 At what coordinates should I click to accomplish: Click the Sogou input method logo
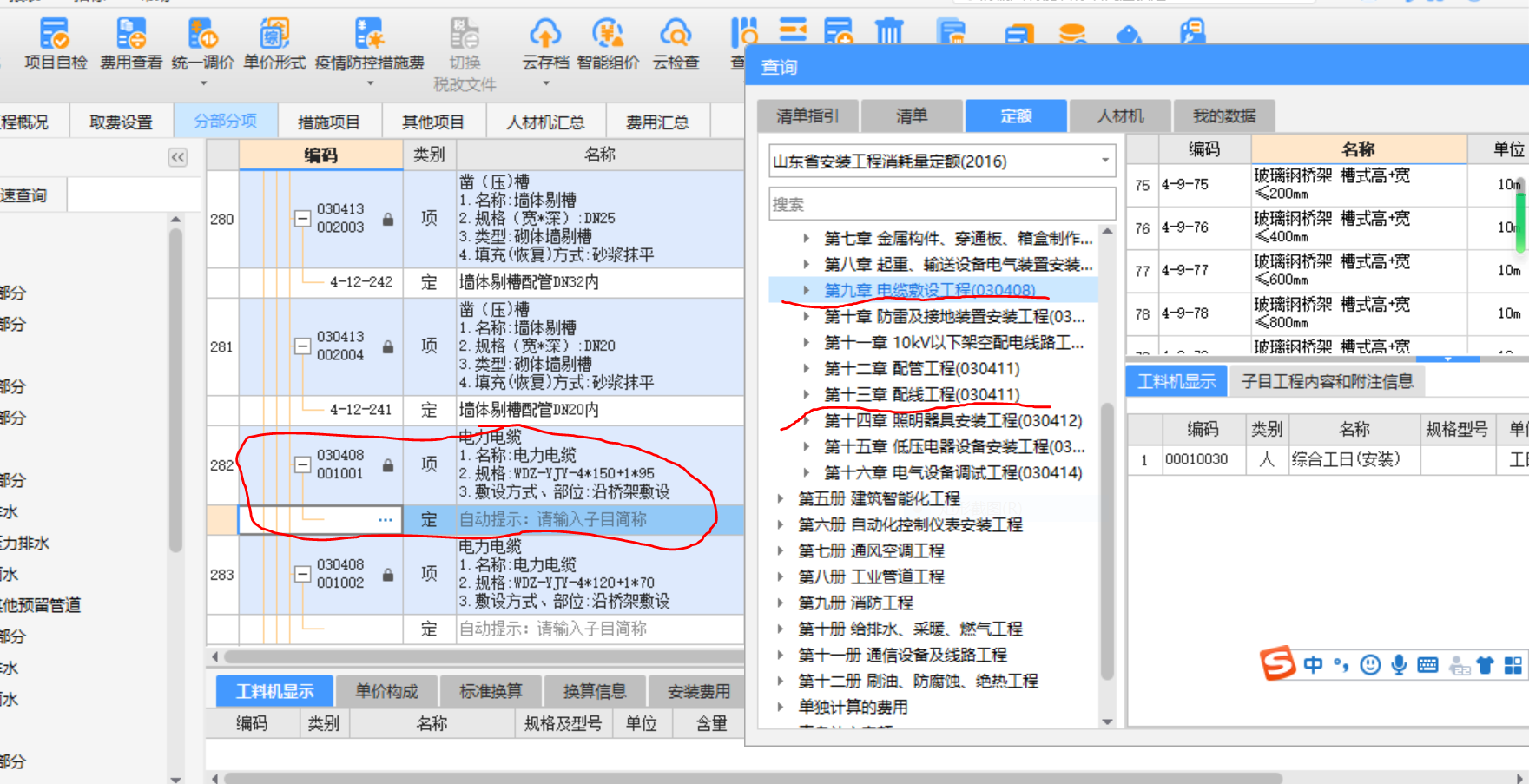[1278, 664]
